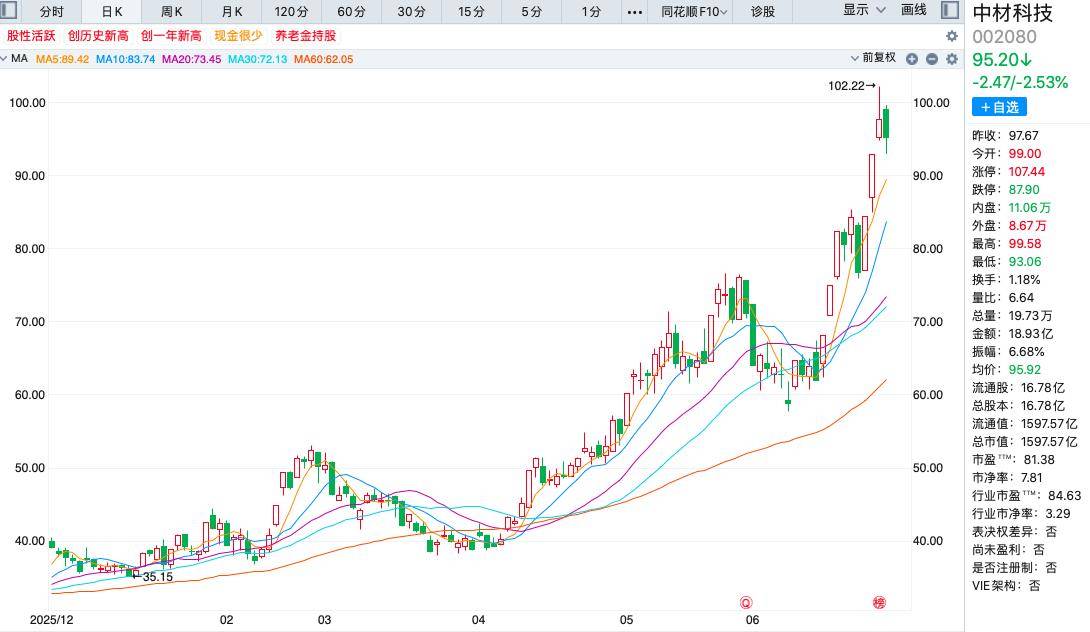This screenshot has height=632, width=1090.
Task: Toggle the right sidebar panel icon
Action: coord(950,10)
